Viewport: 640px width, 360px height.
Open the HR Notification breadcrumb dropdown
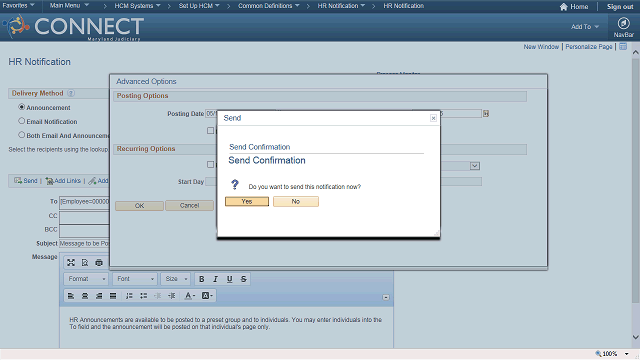pyautogui.click(x=341, y=6)
